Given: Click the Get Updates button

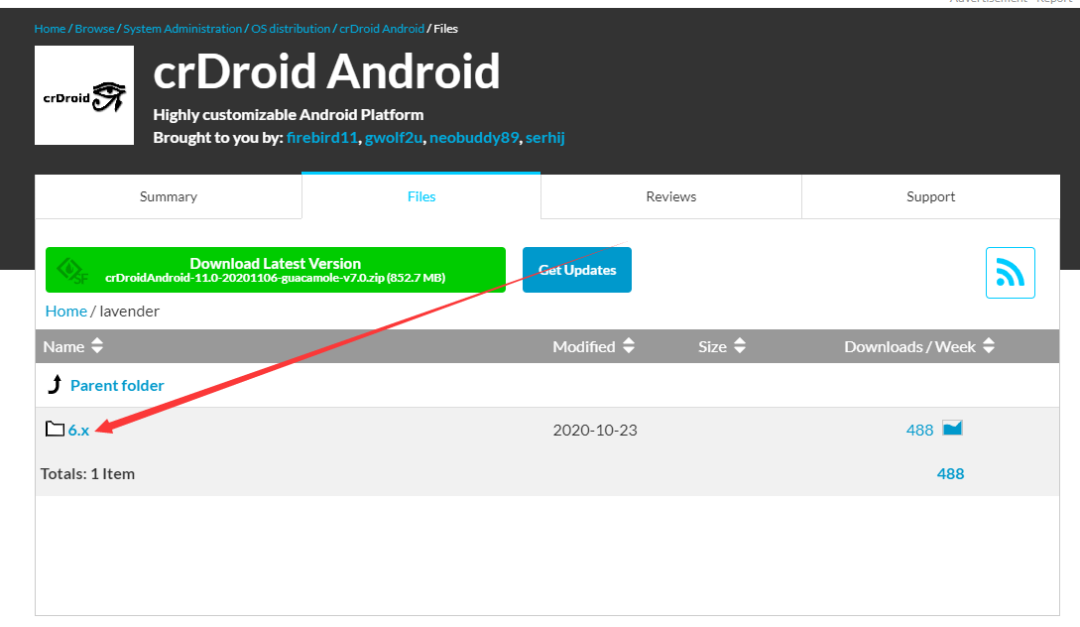Looking at the screenshot, I should coord(577,270).
